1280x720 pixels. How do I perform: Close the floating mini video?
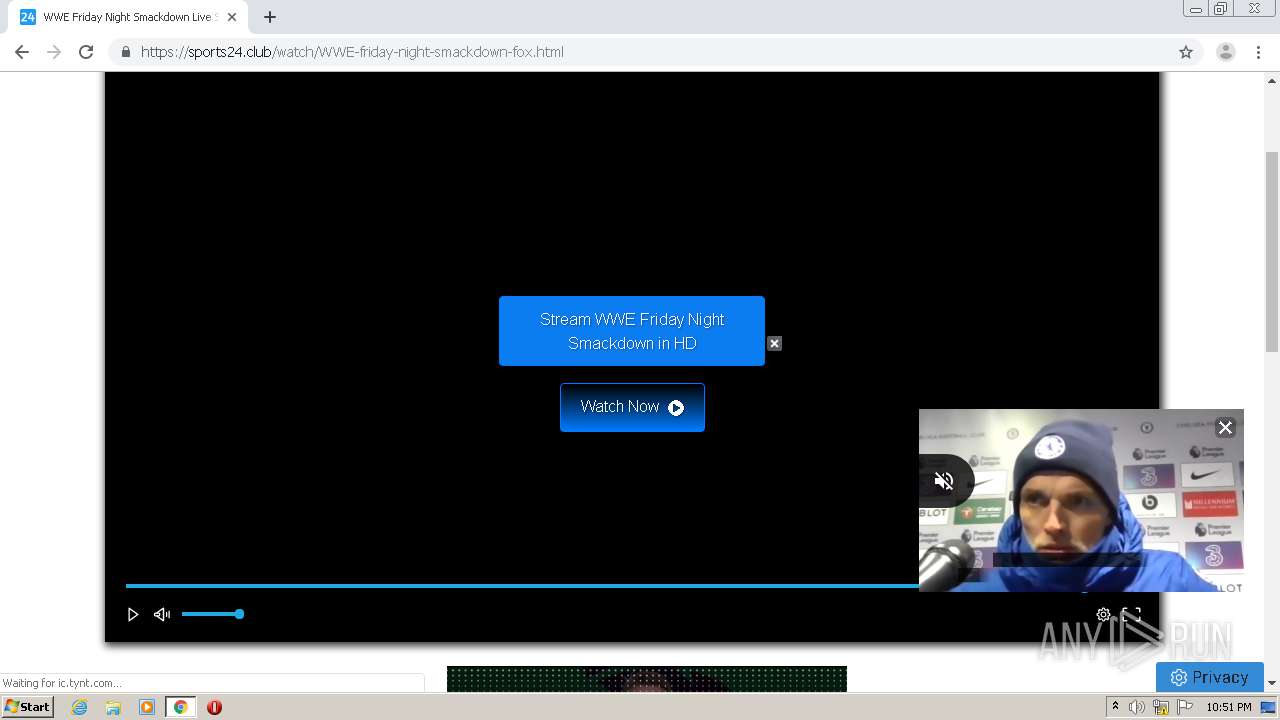pyautogui.click(x=1225, y=428)
